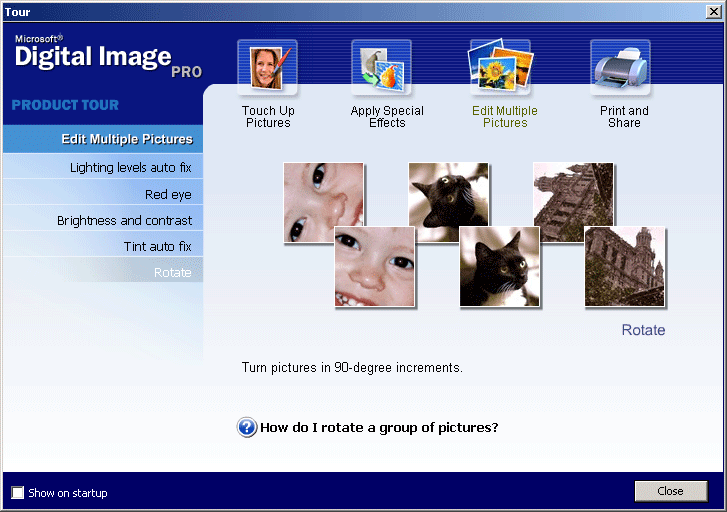Enable the Show on startup checkbox
The height and width of the screenshot is (512, 727).
tap(18, 493)
